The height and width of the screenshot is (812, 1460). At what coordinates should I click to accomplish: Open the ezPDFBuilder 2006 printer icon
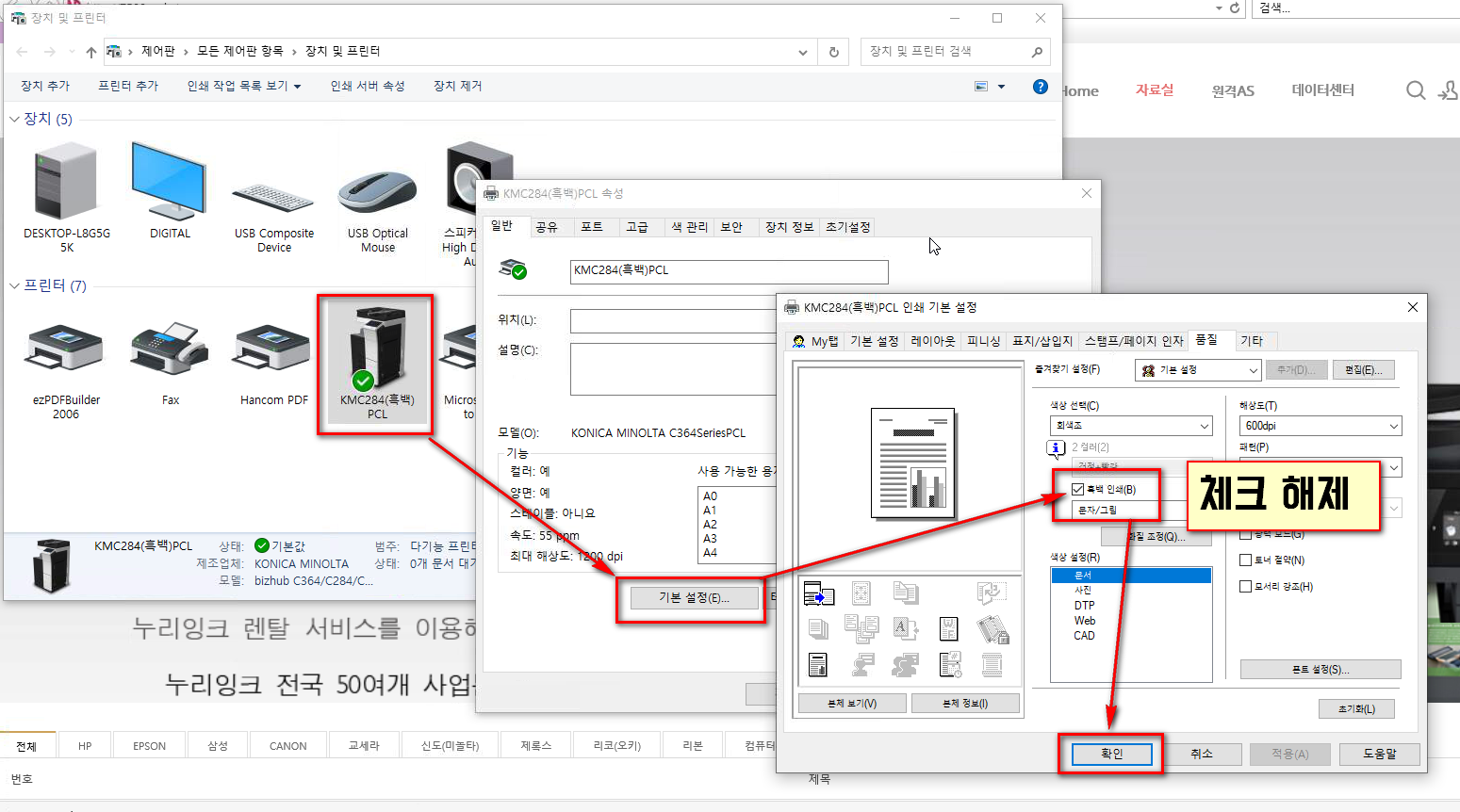(x=64, y=349)
